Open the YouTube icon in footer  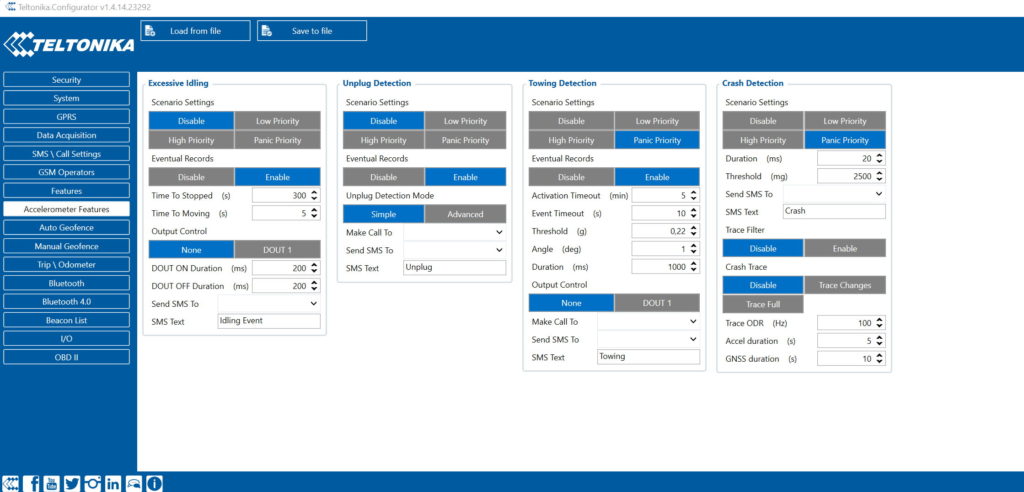pyautogui.click(x=52, y=484)
